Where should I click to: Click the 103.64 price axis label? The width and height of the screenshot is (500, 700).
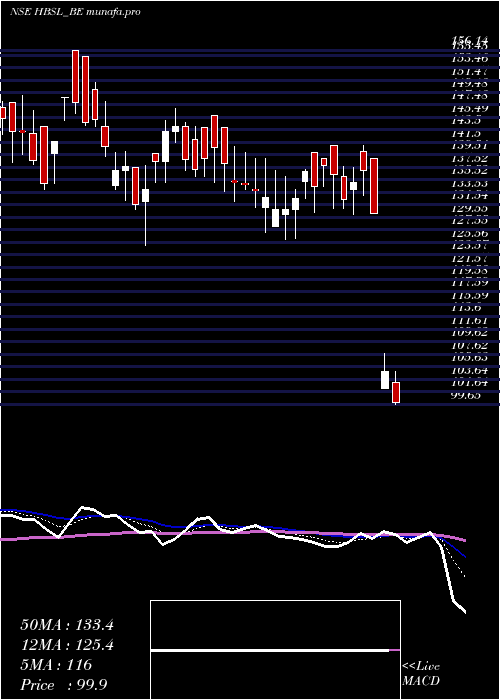tap(469, 370)
